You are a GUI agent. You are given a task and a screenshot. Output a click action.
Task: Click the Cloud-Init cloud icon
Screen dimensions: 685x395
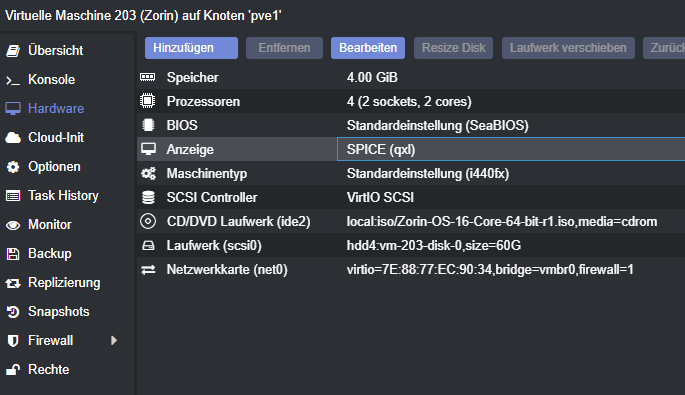13,138
